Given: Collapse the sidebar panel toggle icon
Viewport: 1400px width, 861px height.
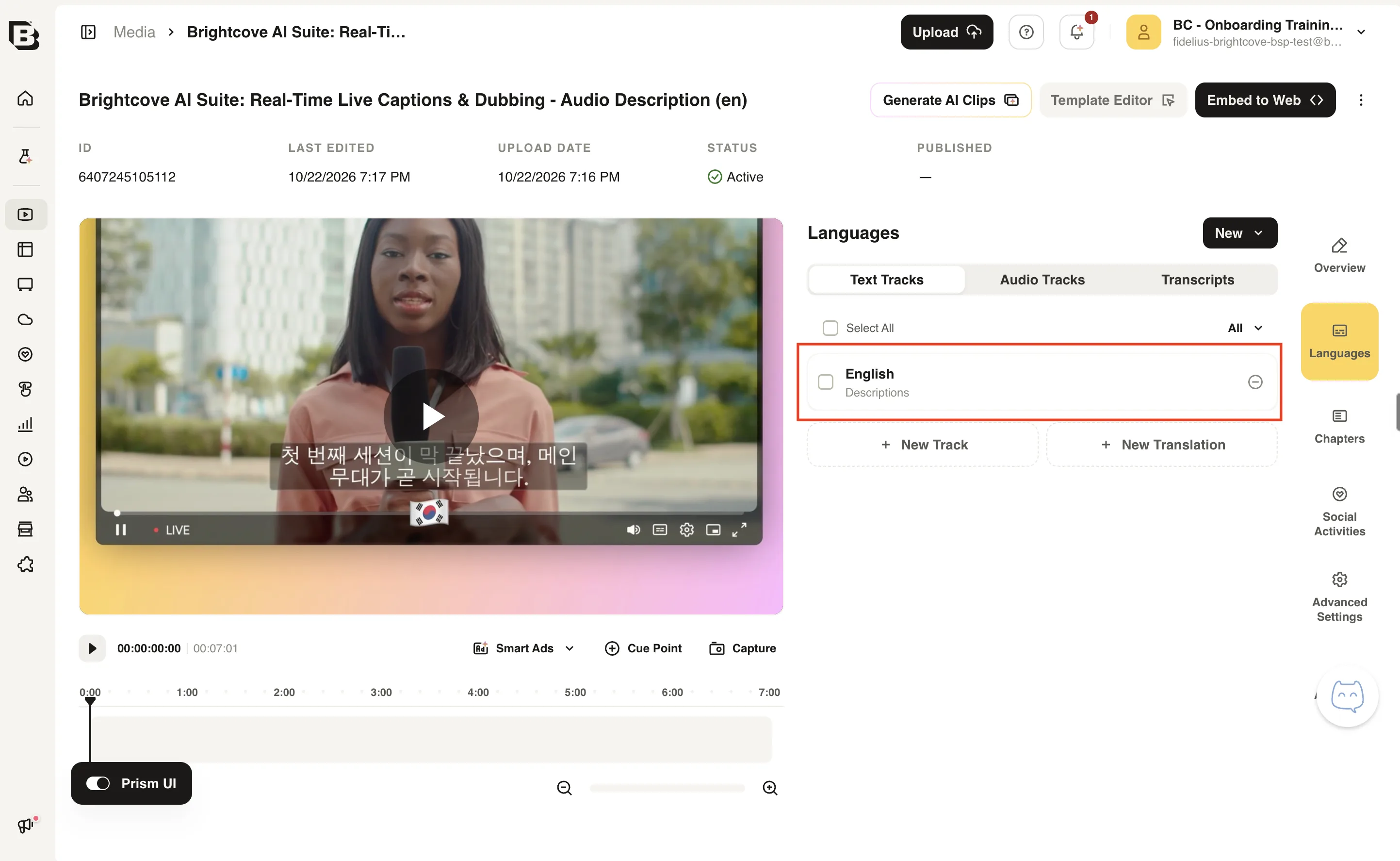Looking at the screenshot, I should click(88, 32).
